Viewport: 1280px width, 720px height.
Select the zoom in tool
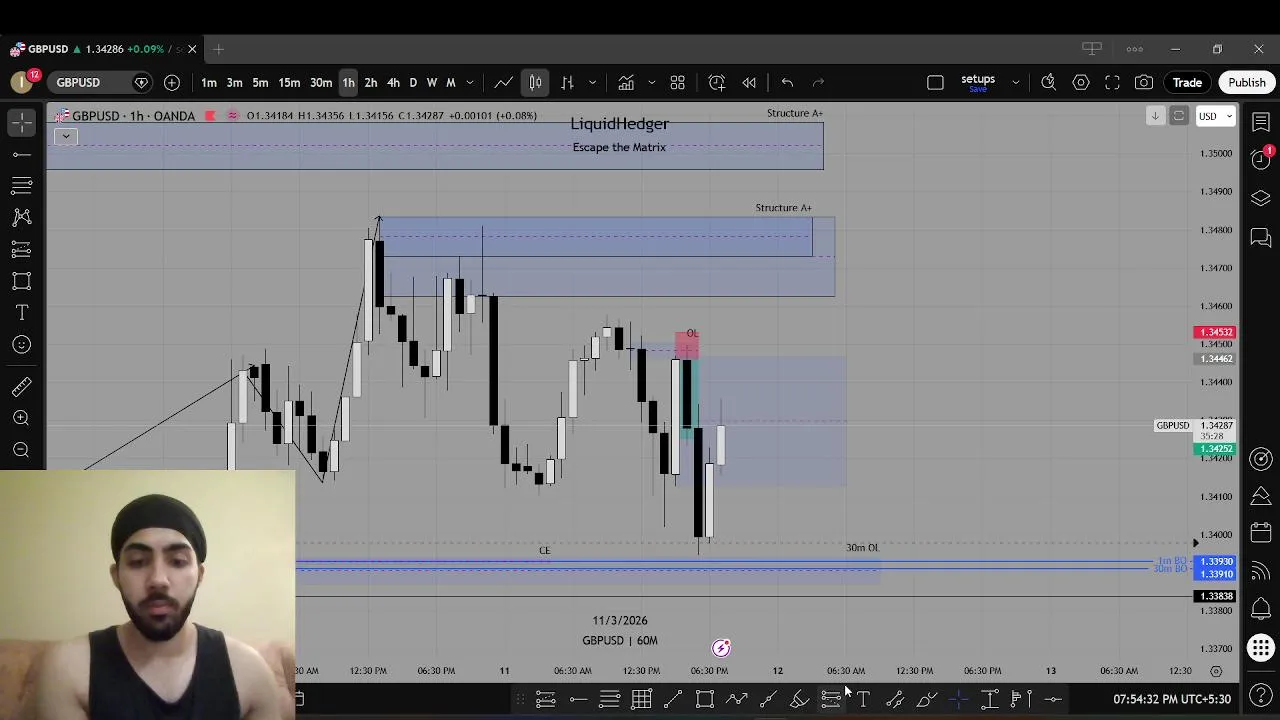pyautogui.click(x=22, y=418)
